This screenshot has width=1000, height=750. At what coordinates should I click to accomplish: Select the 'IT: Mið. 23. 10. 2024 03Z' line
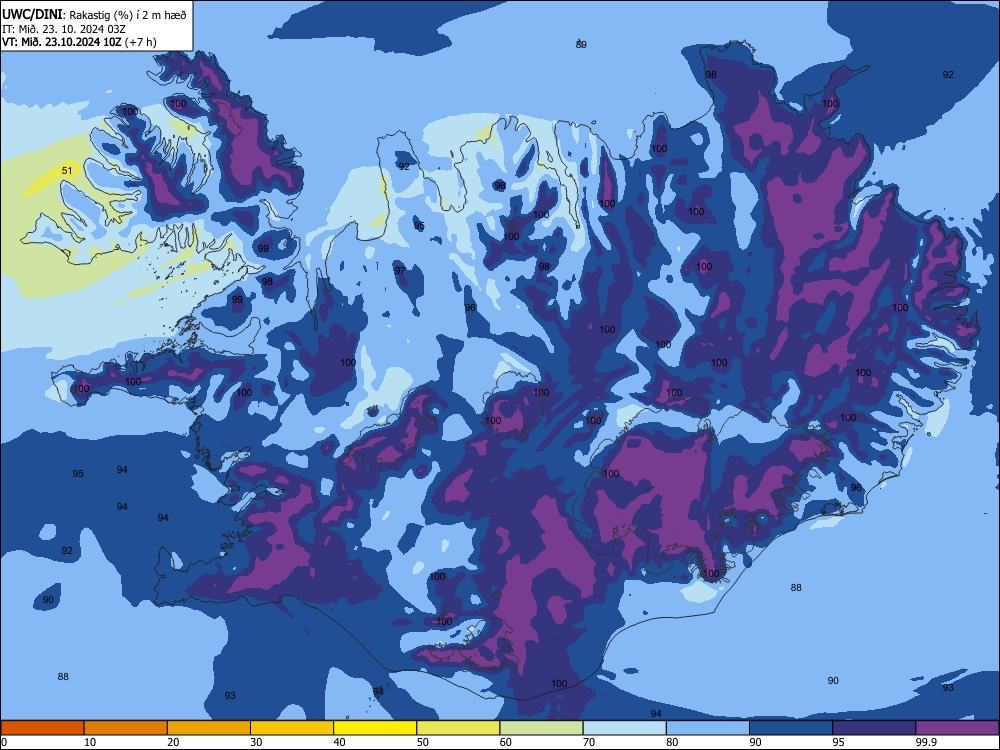(x=64, y=29)
